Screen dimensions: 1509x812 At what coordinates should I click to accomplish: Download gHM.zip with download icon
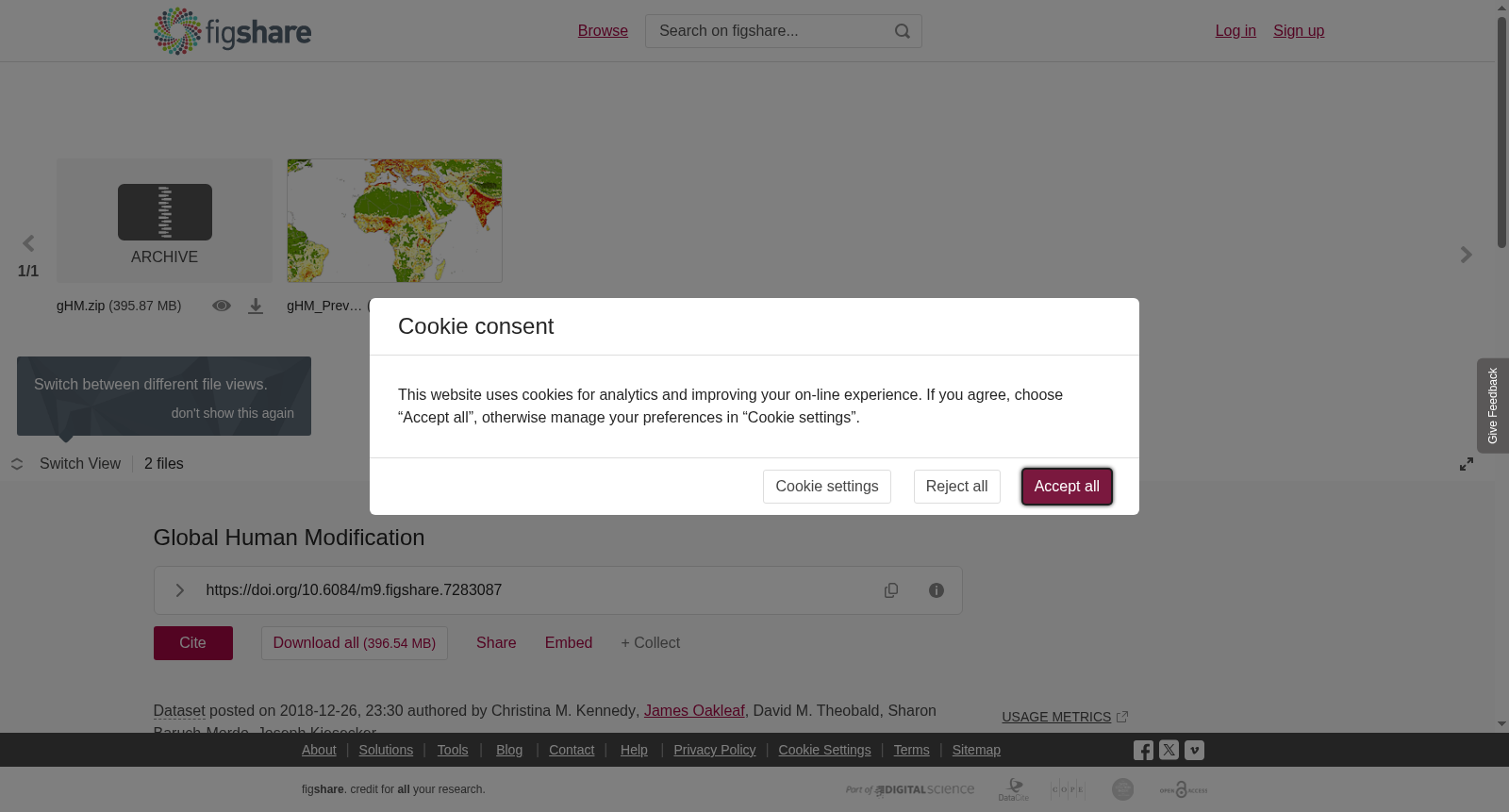pyautogui.click(x=256, y=307)
